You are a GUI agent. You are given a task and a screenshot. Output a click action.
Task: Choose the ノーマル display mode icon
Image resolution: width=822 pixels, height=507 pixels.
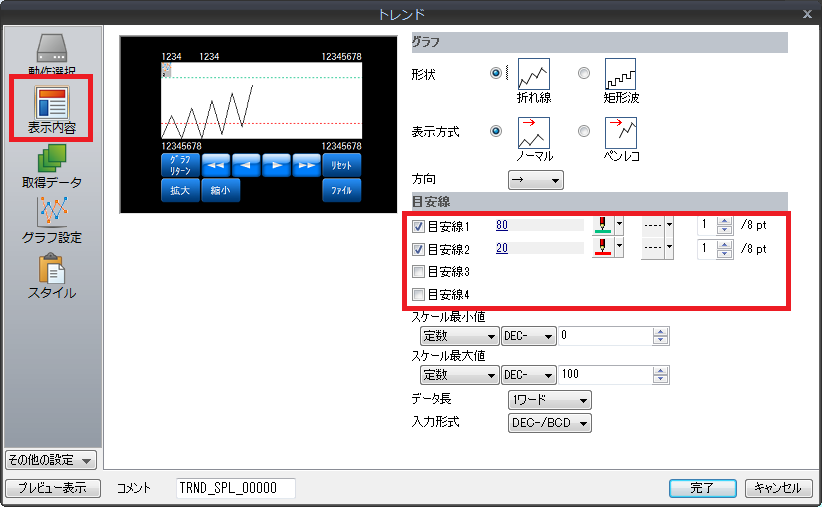pos(533,133)
